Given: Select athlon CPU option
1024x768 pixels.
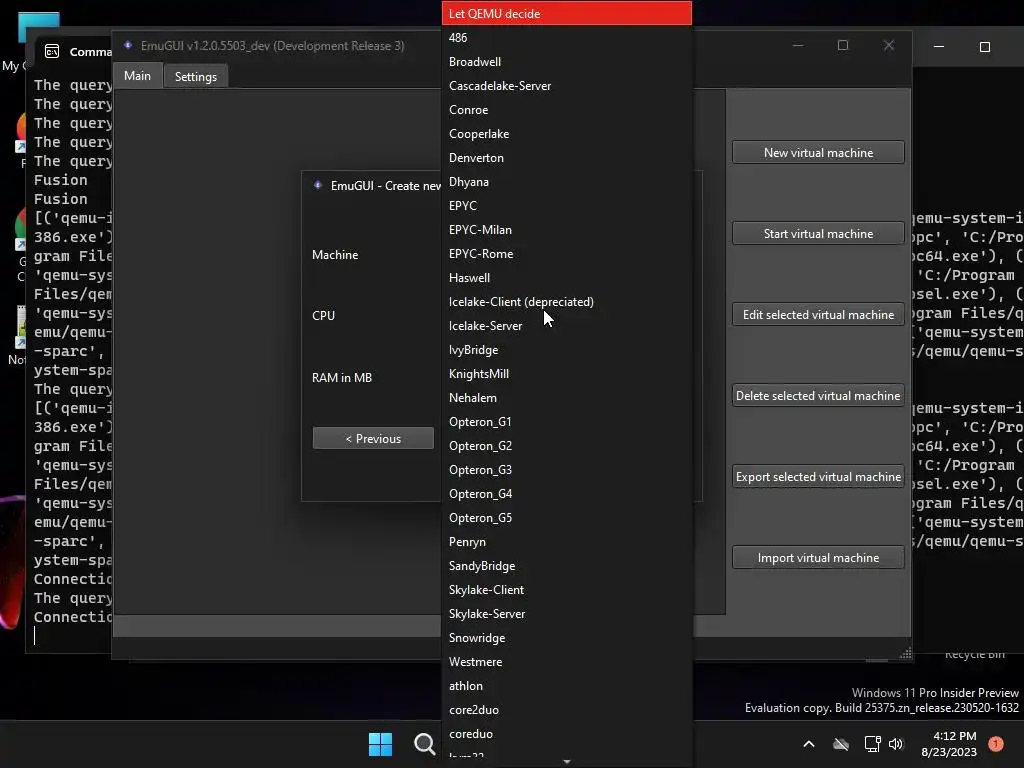Looking at the screenshot, I should (x=566, y=686).
